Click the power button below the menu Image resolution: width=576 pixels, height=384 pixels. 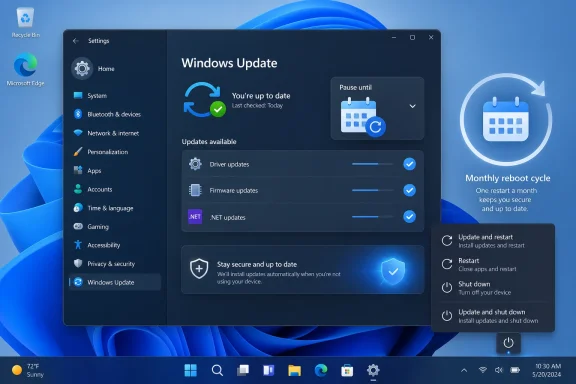(508, 343)
